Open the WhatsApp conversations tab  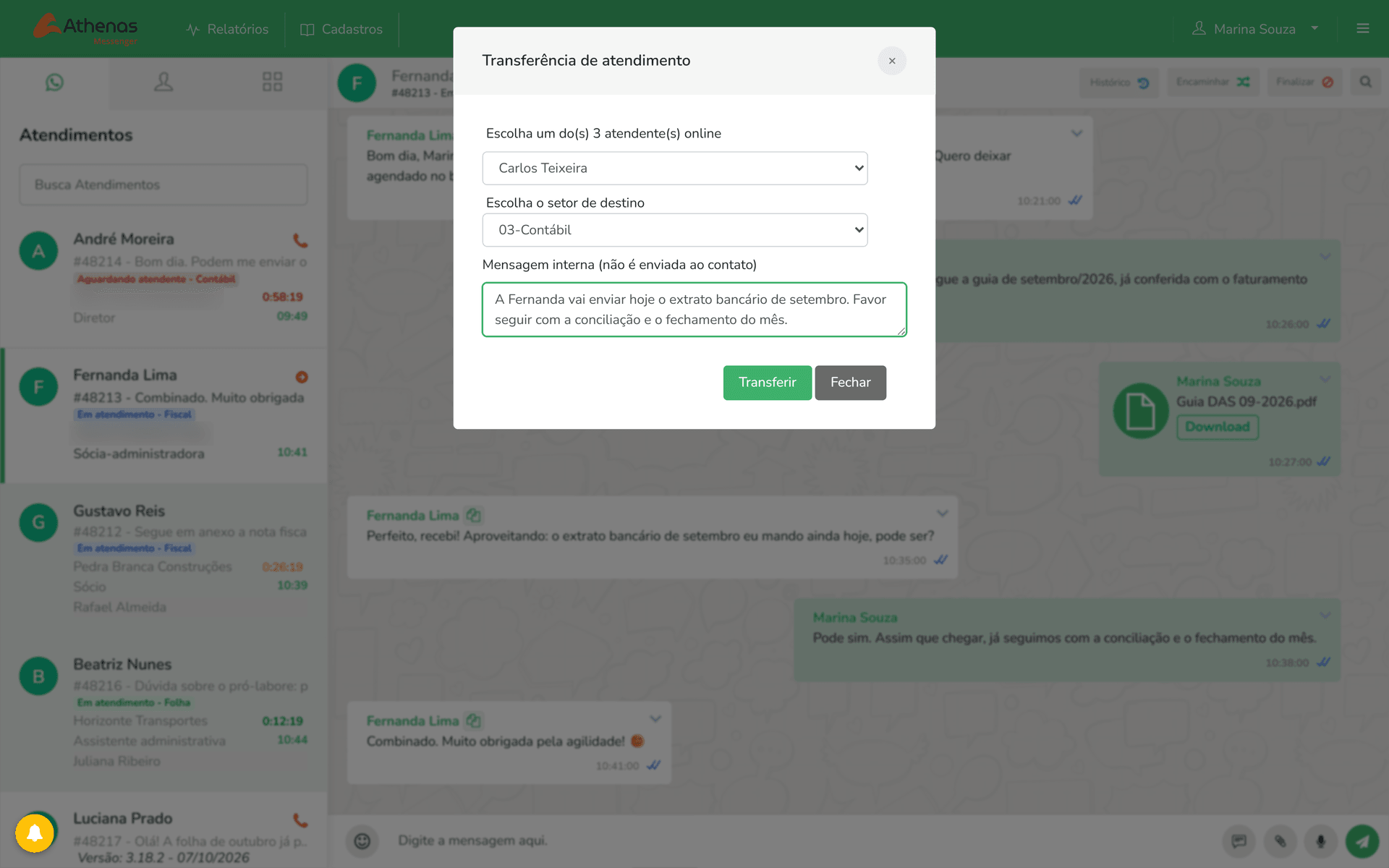click(x=54, y=82)
